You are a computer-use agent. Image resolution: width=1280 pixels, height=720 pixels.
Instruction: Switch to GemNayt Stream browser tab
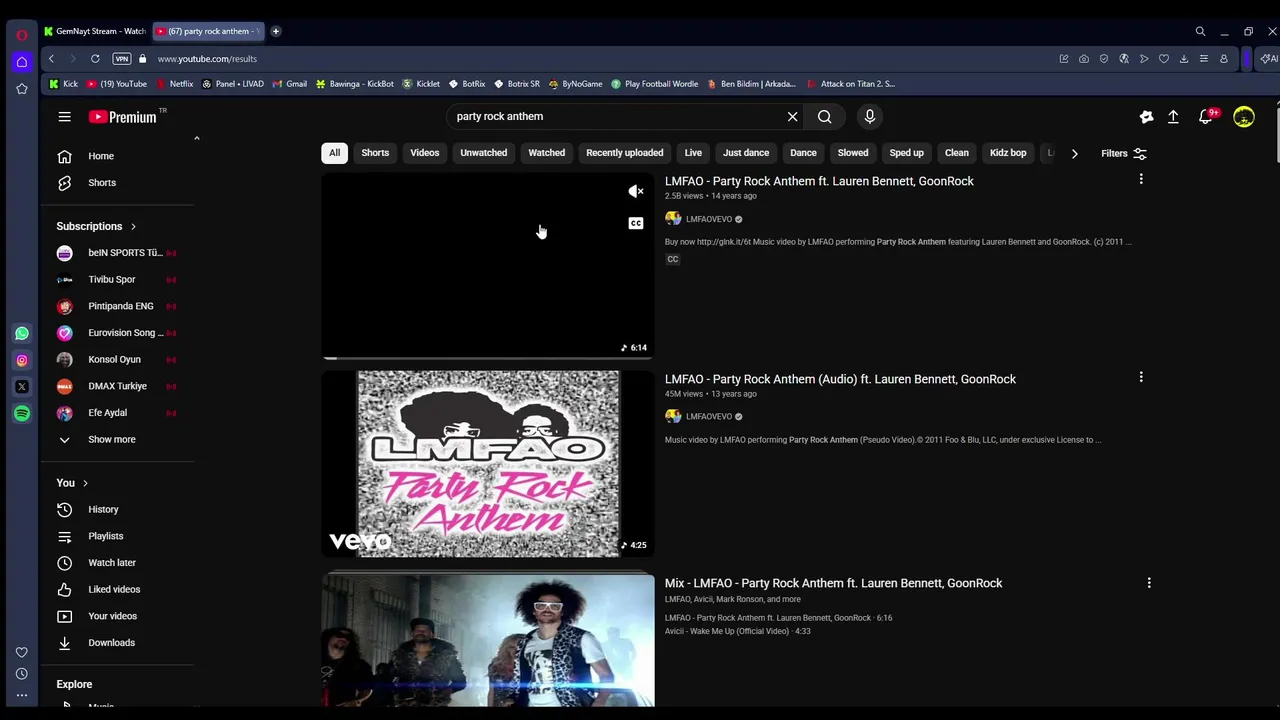pos(95,31)
